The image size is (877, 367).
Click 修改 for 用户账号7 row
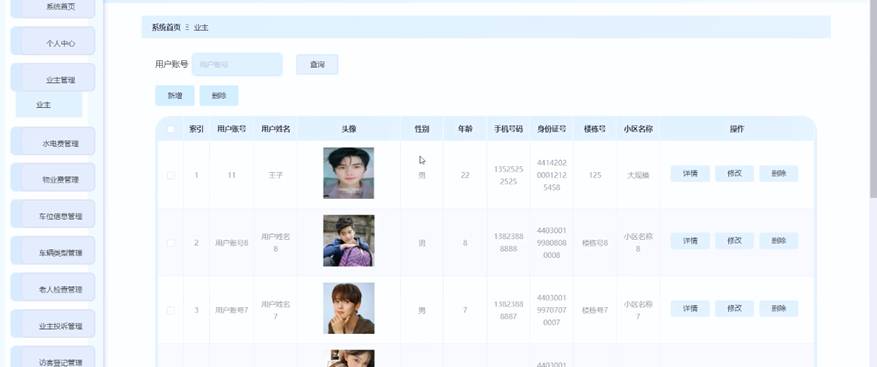point(734,308)
